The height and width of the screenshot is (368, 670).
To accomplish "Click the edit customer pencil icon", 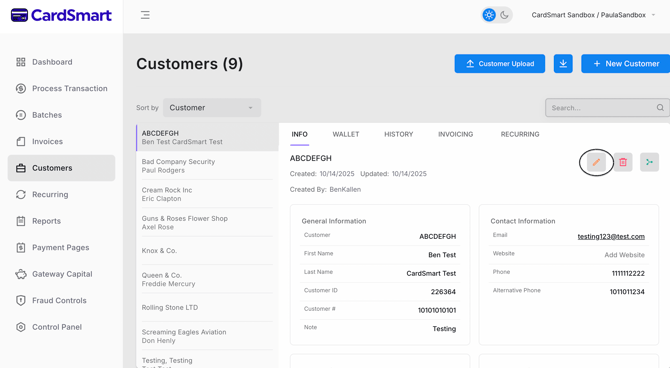I will [596, 162].
